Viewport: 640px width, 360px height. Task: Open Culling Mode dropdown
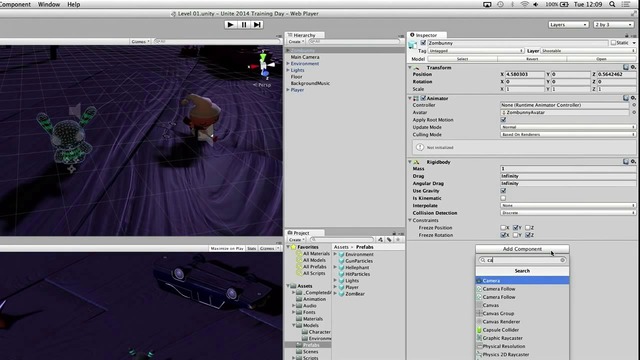(x=568, y=134)
